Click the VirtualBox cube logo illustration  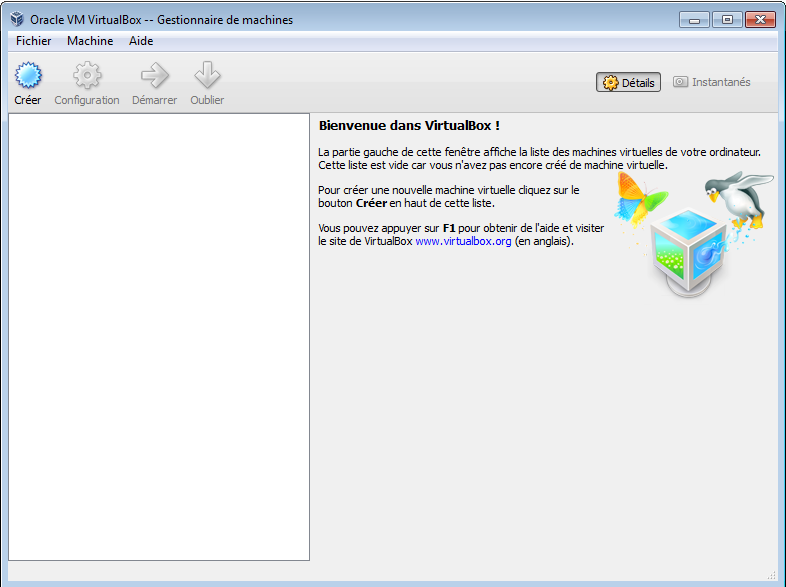(x=688, y=252)
